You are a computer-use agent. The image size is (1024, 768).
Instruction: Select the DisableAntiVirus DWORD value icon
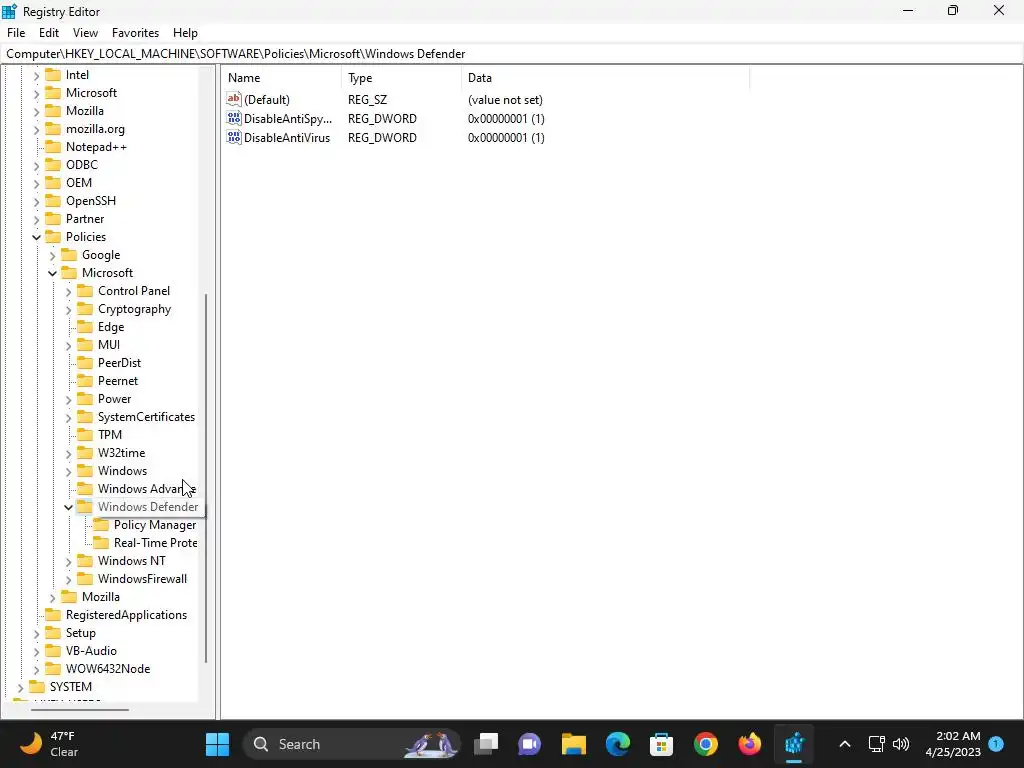(x=233, y=137)
